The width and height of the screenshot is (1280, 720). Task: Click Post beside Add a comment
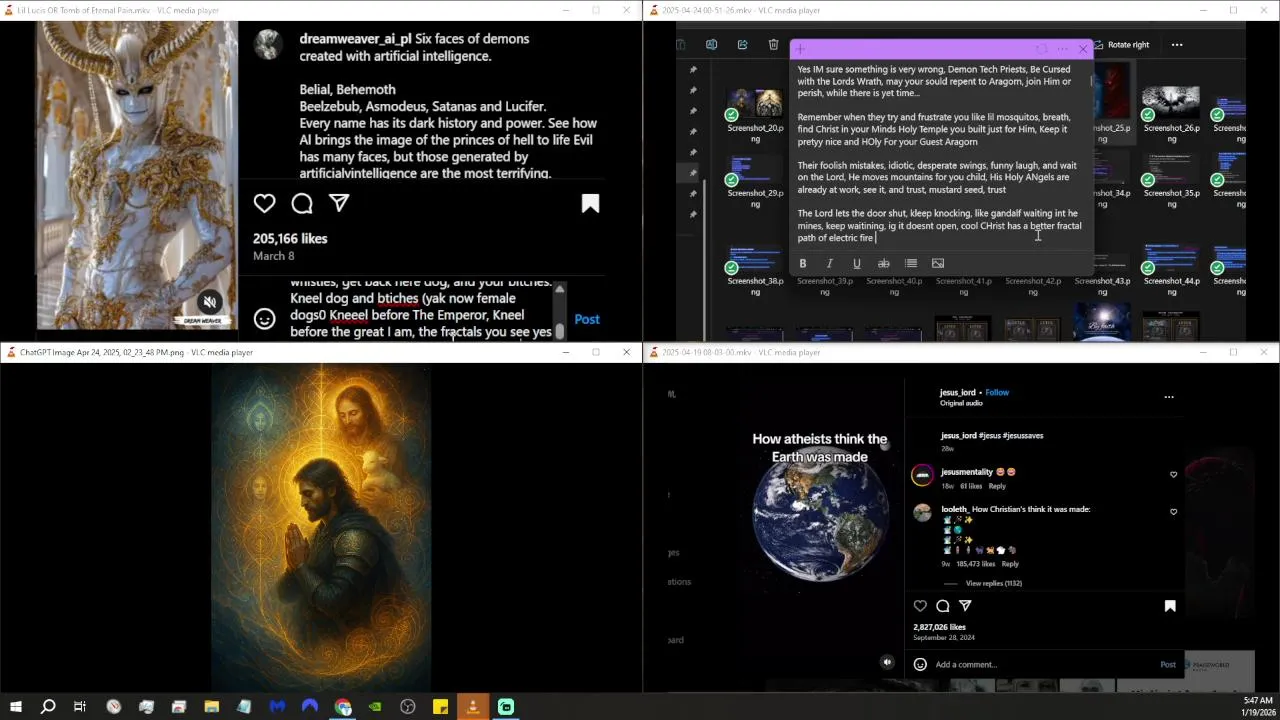pyautogui.click(x=1168, y=664)
